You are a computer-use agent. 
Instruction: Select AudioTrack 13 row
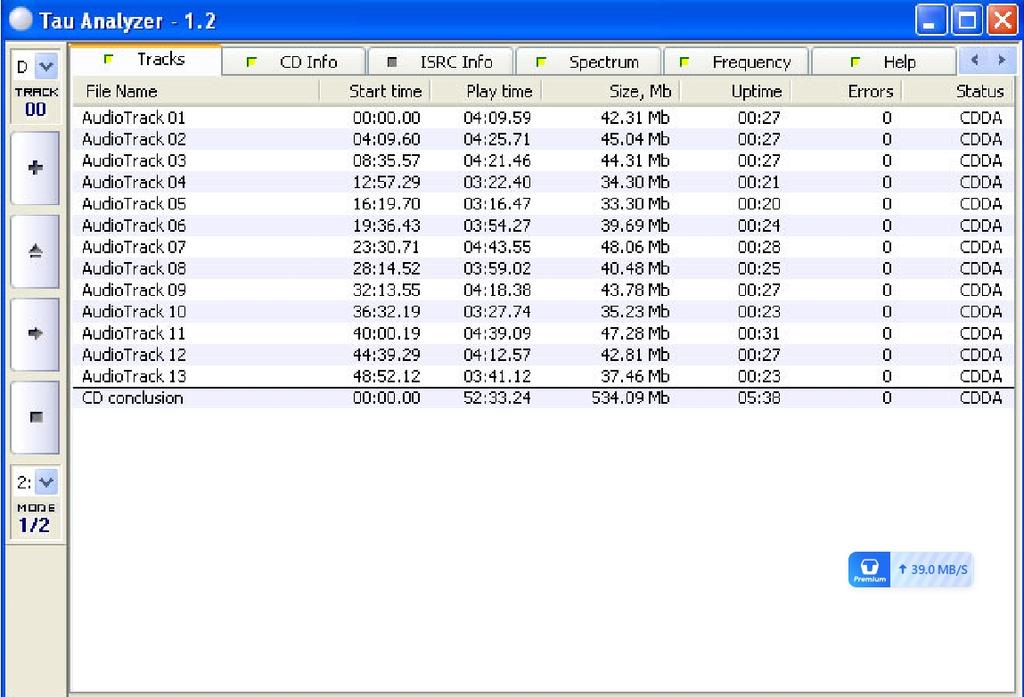click(543, 377)
